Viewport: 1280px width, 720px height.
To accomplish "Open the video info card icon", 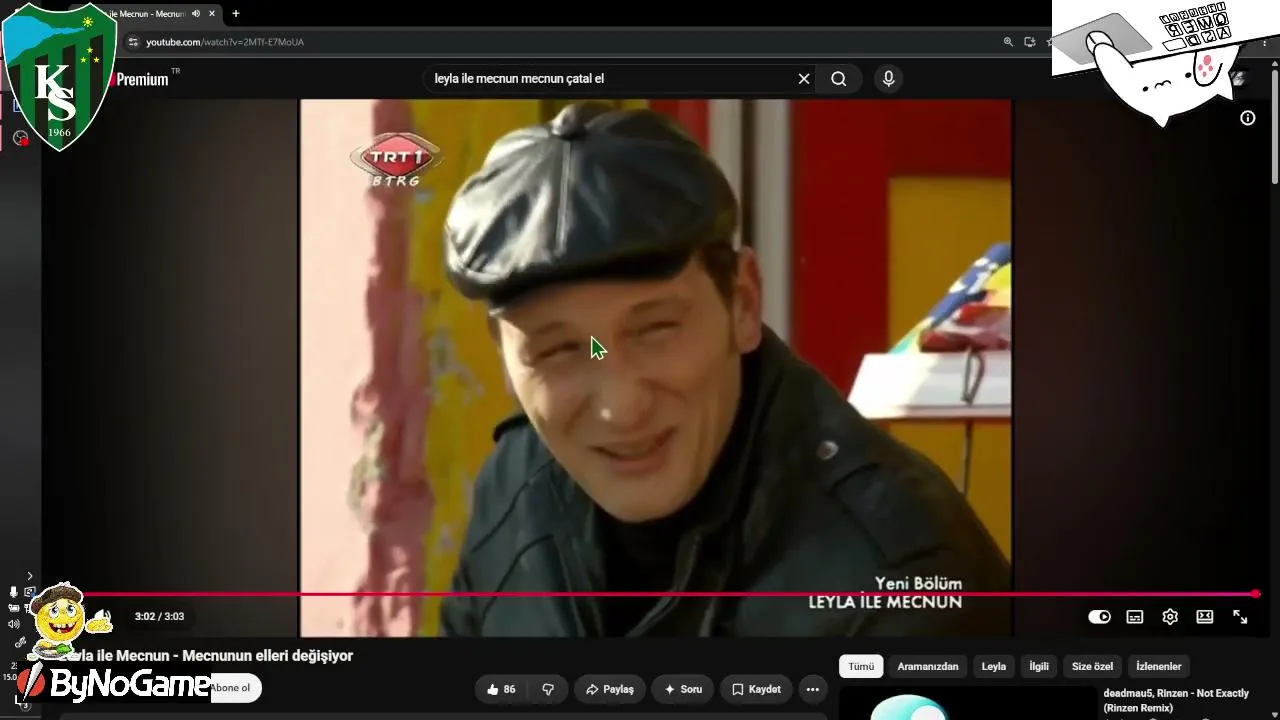I will (1248, 118).
